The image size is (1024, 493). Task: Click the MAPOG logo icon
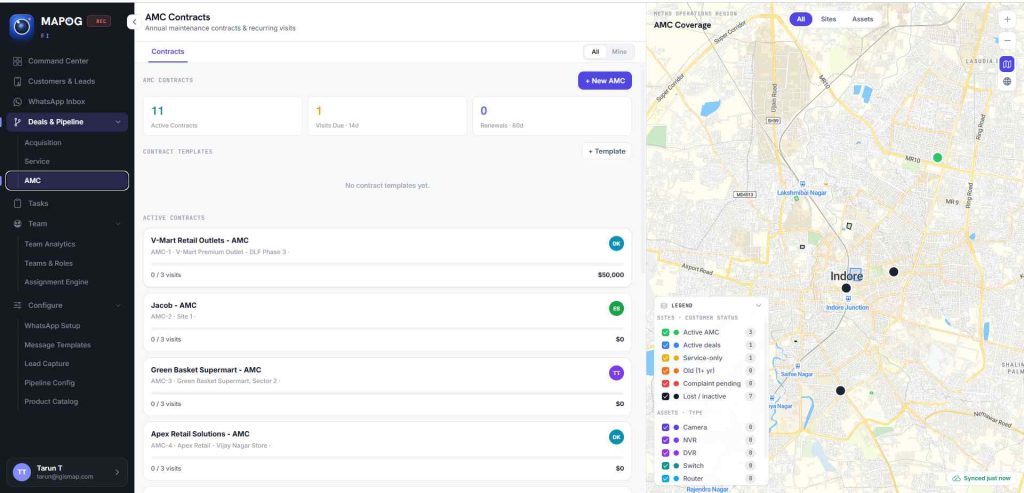[x=22, y=27]
